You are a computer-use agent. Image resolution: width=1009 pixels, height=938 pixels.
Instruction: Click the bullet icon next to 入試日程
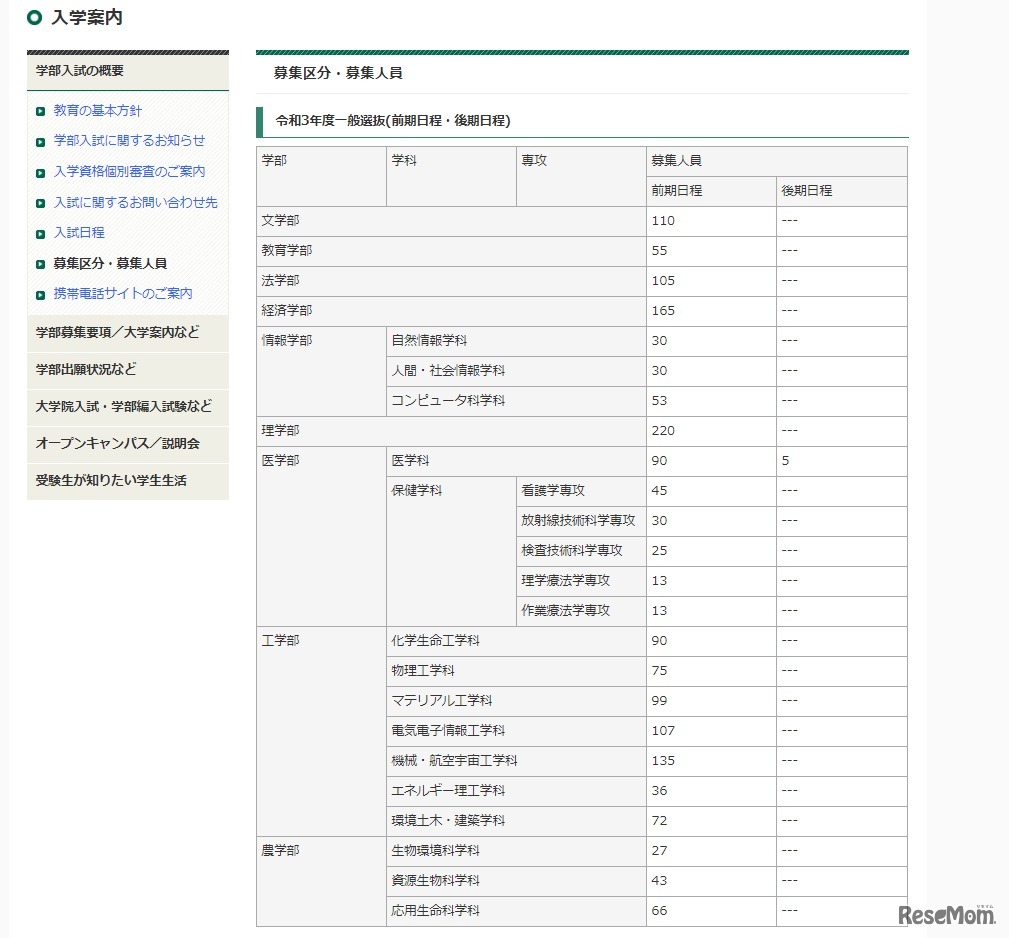coord(41,233)
